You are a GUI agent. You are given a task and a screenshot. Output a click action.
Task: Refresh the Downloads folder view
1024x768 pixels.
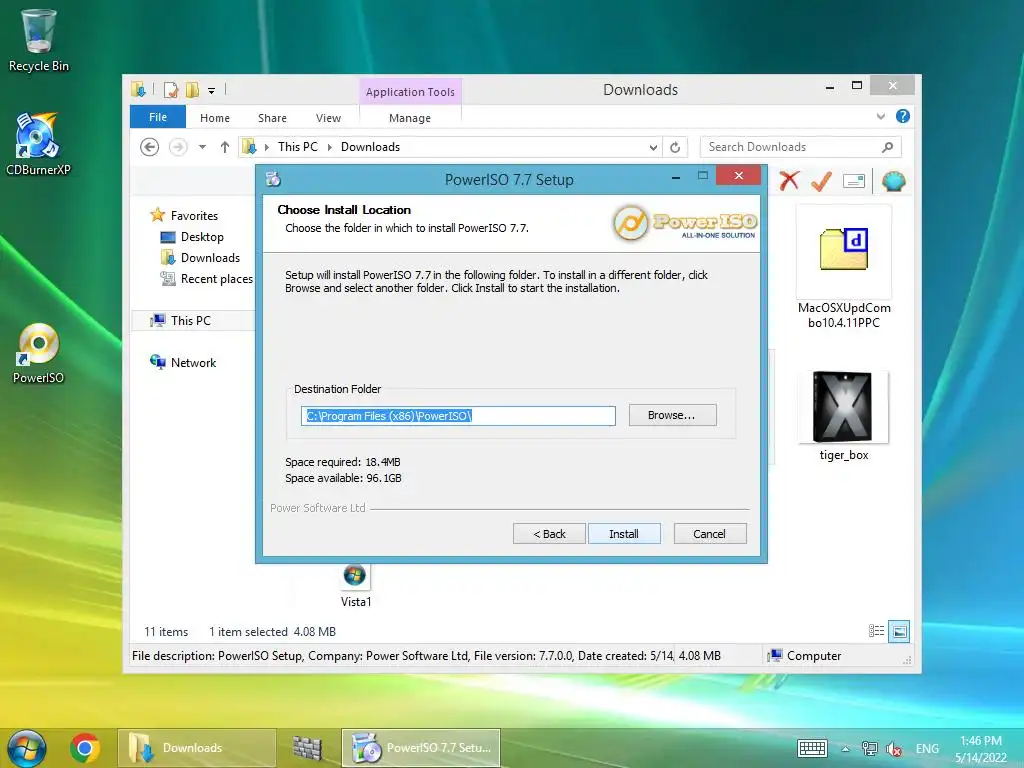[675, 147]
